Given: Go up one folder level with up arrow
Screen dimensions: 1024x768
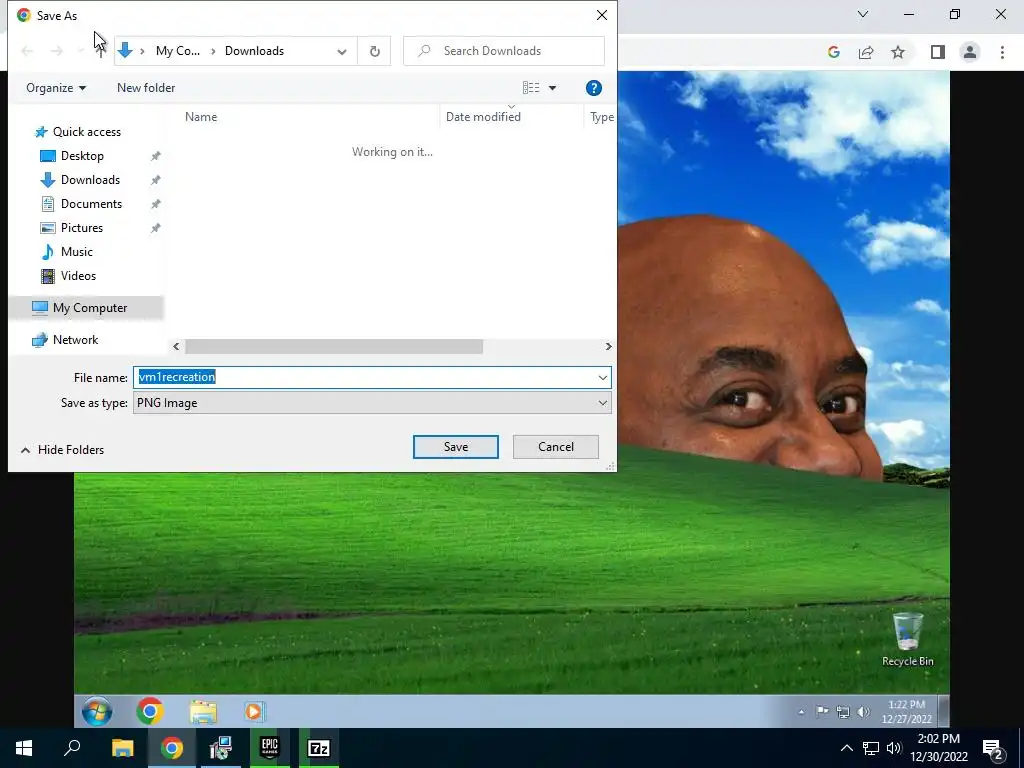Looking at the screenshot, I should point(101,51).
